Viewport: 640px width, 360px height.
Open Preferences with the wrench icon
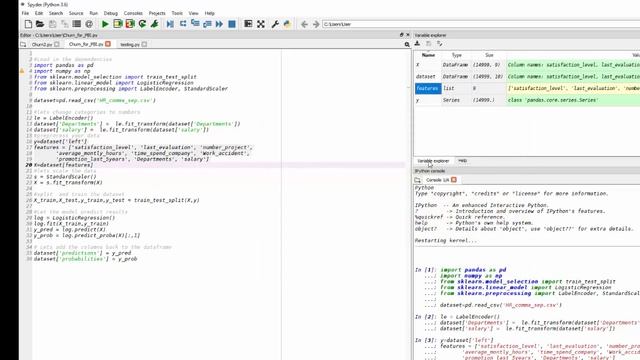[x=275, y=24]
